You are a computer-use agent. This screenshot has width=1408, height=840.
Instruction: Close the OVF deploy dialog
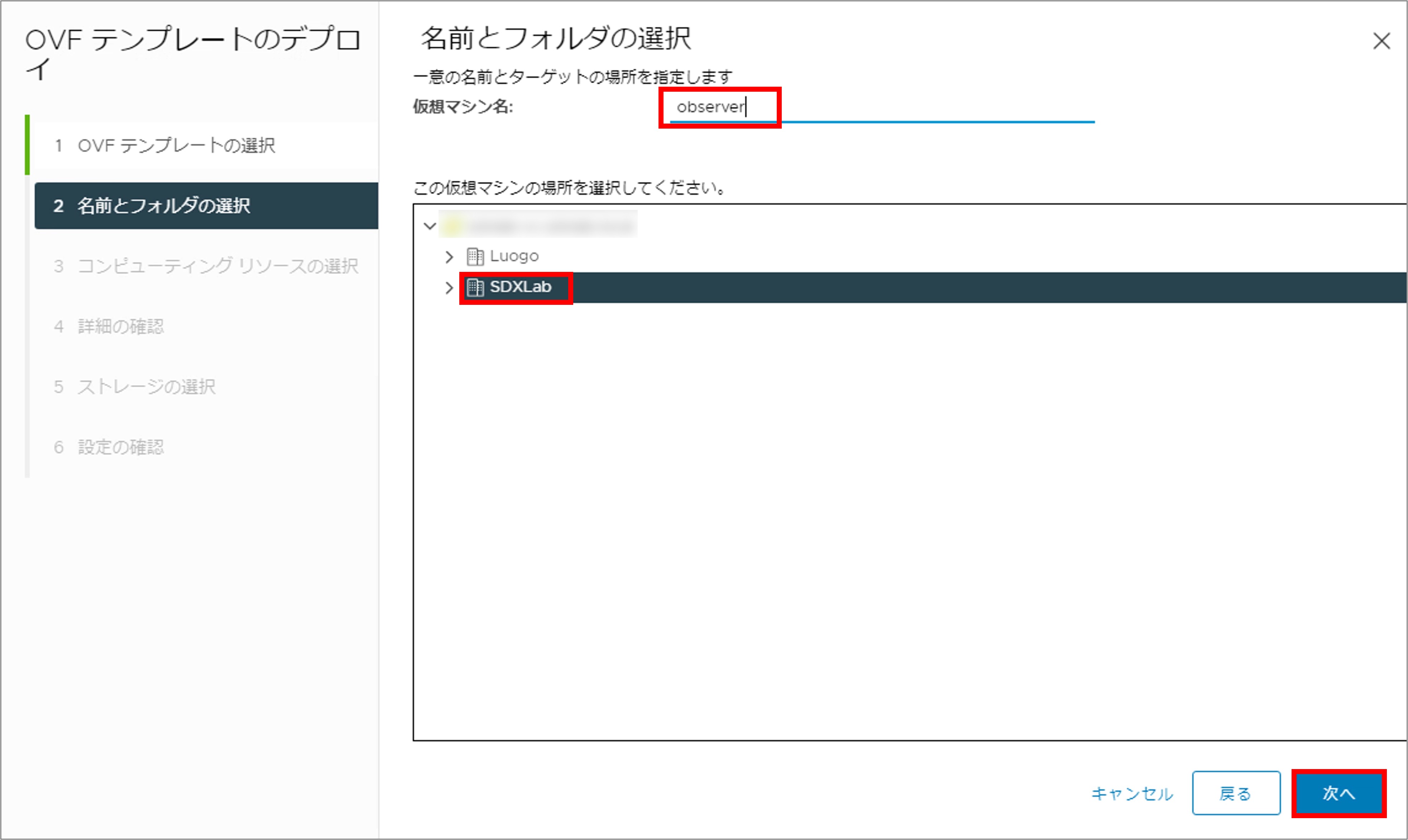pyautogui.click(x=1381, y=41)
